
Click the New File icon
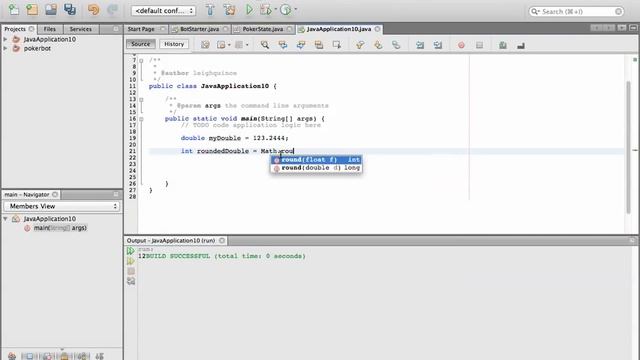(x=13, y=10)
